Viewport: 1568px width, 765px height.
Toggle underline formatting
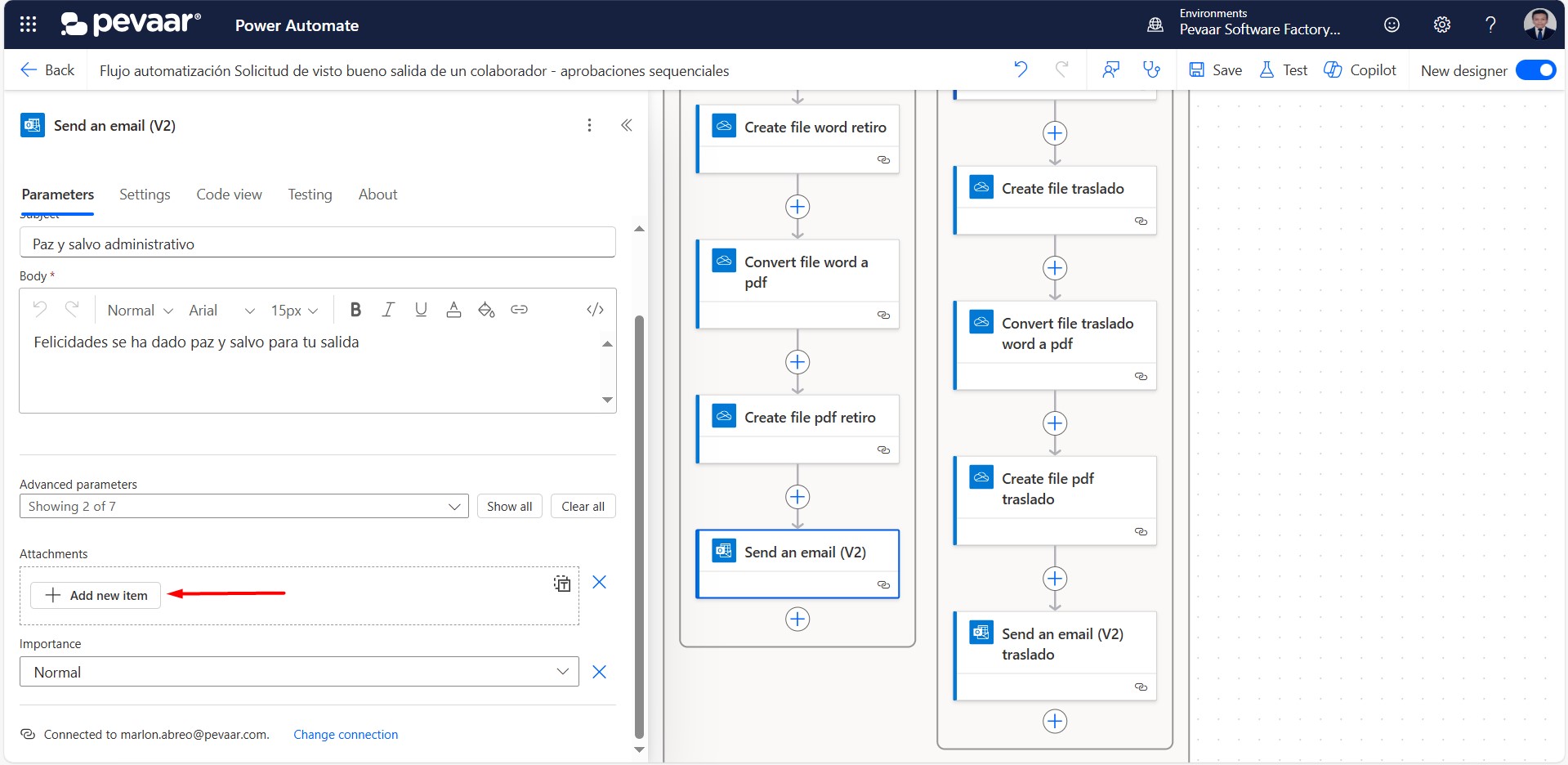click(x=421, y=310)
